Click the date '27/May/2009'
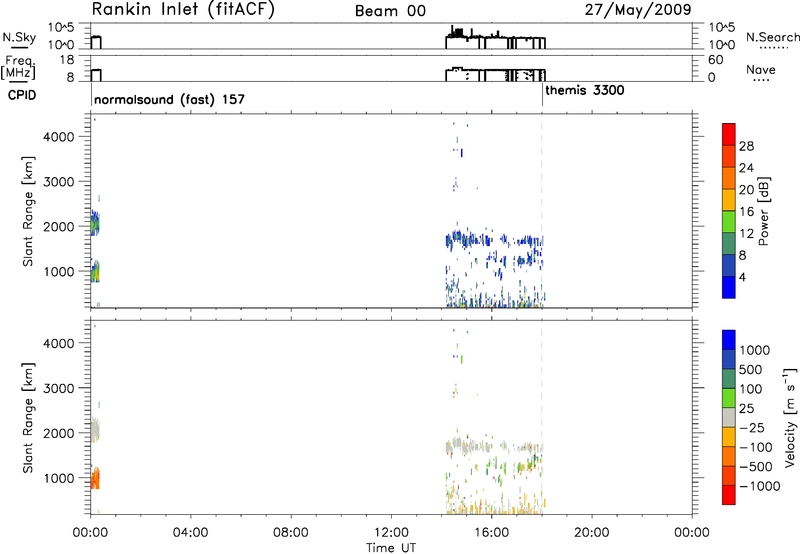800x554 pixels. click(x=638, y=10)
